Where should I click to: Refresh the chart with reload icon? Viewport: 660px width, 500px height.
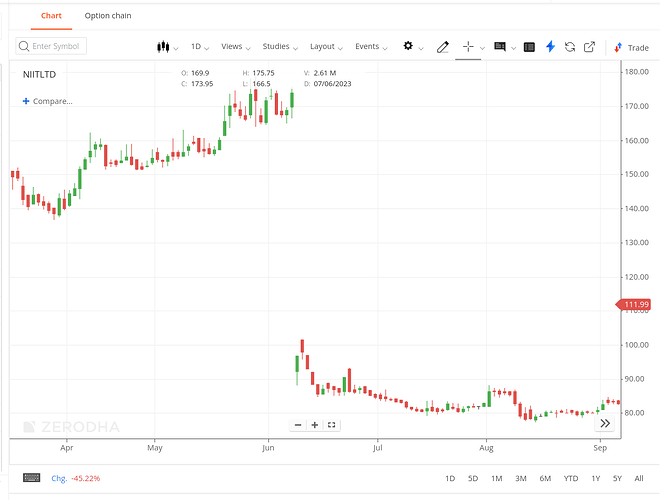click(x=570, y=47)
